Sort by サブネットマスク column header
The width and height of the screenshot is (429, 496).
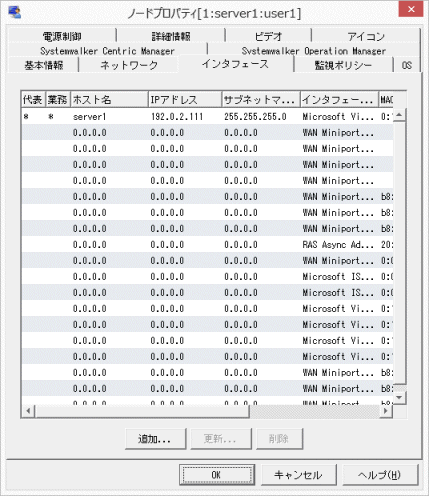click(261, 99)
